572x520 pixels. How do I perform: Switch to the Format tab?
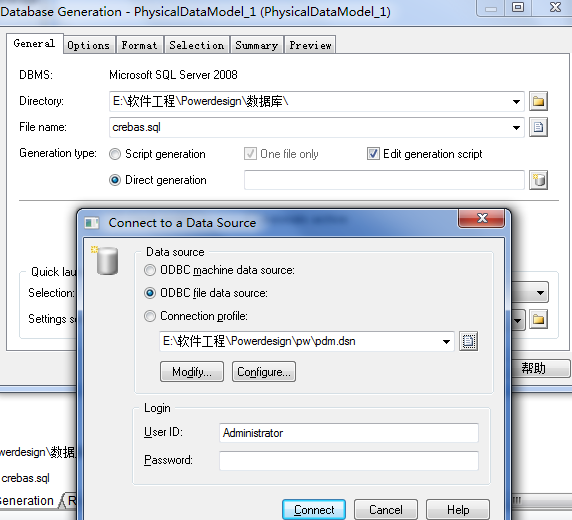[139, 45]
